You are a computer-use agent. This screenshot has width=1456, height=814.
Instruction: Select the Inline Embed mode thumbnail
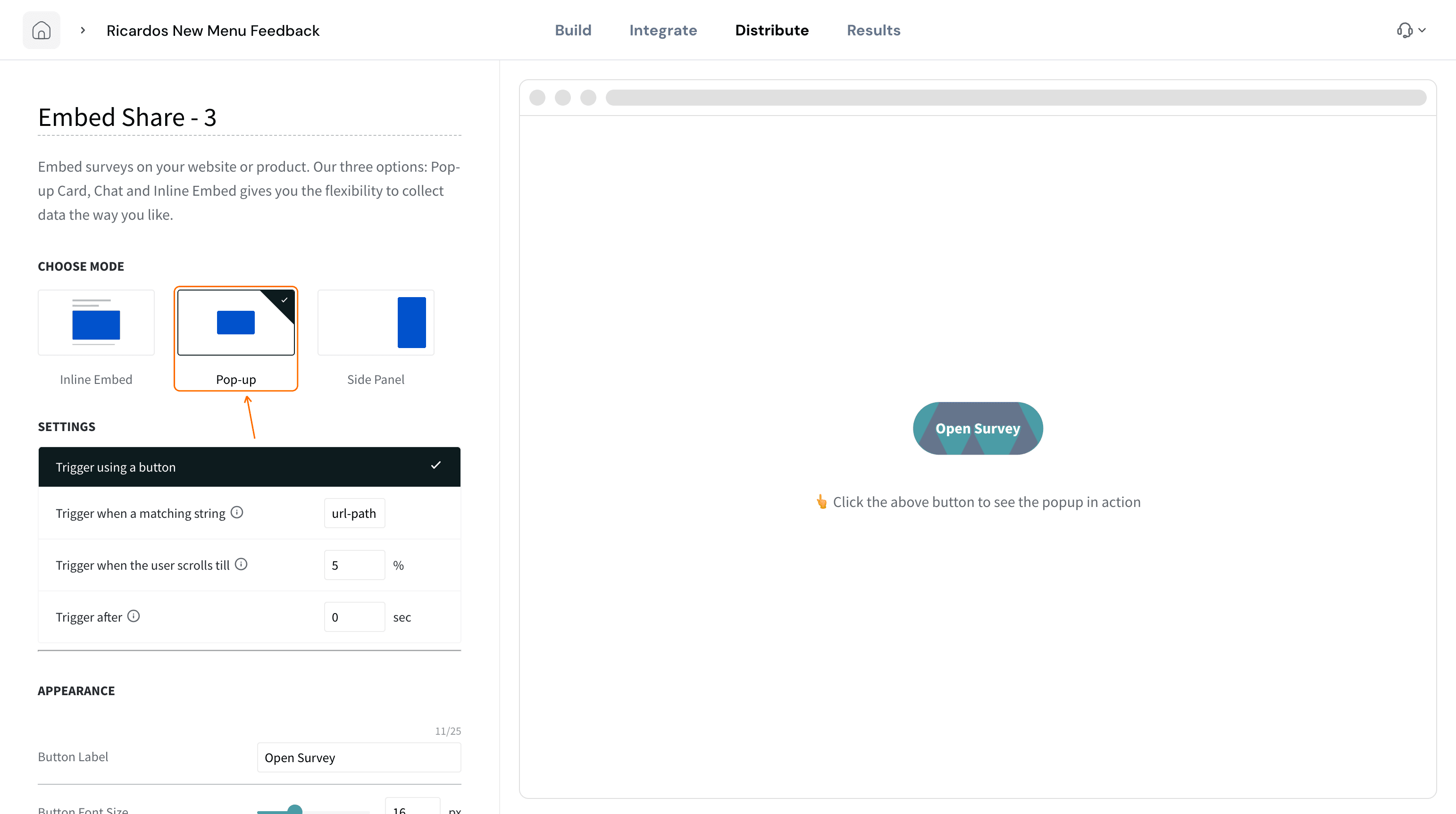[x=96, y=323]
